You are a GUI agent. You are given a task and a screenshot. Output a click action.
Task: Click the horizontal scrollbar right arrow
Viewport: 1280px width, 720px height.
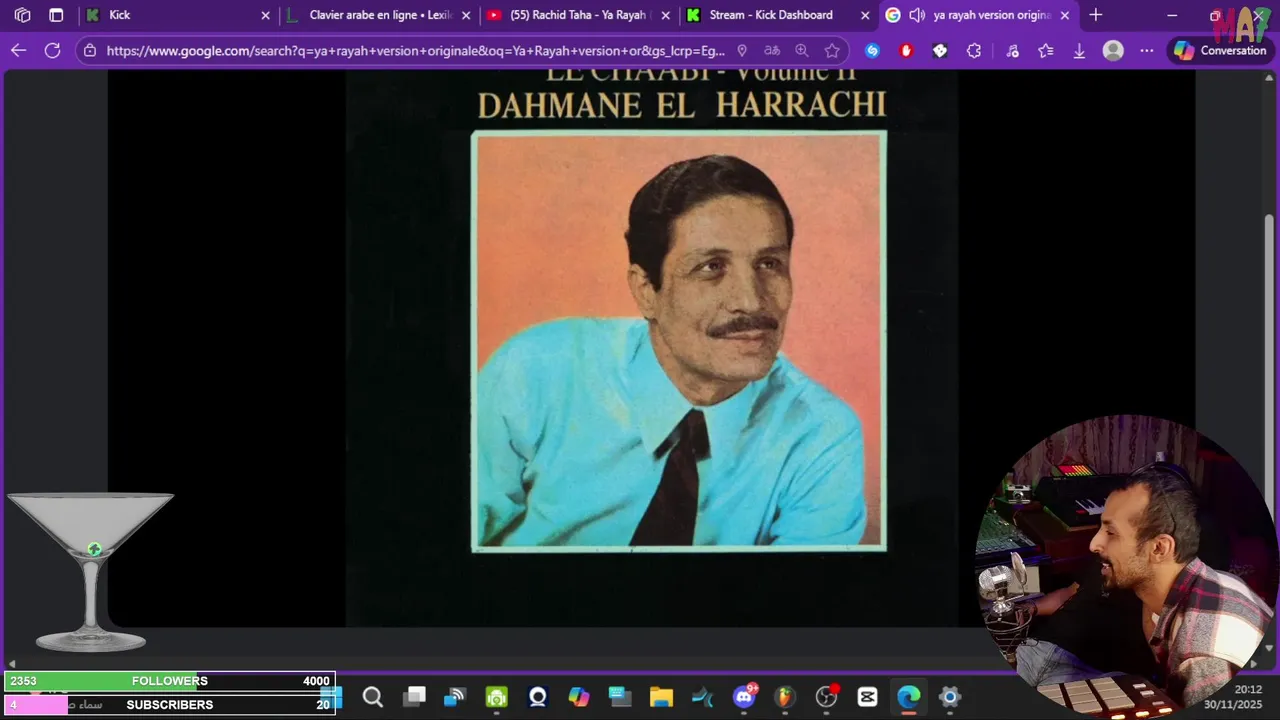coord(1254,663)
